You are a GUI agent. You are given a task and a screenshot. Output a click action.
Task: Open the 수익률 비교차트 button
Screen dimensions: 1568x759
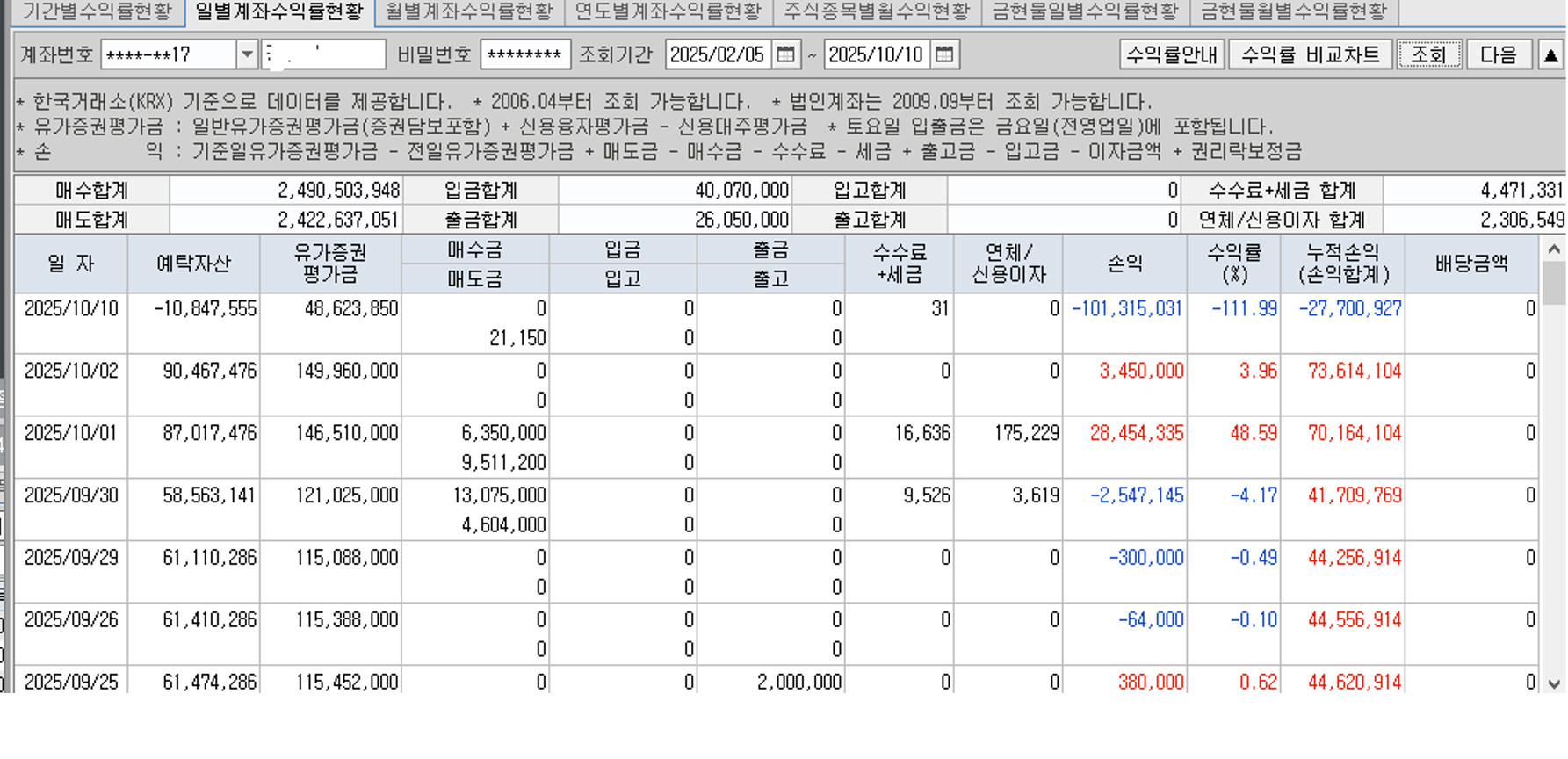(1310, 54)
